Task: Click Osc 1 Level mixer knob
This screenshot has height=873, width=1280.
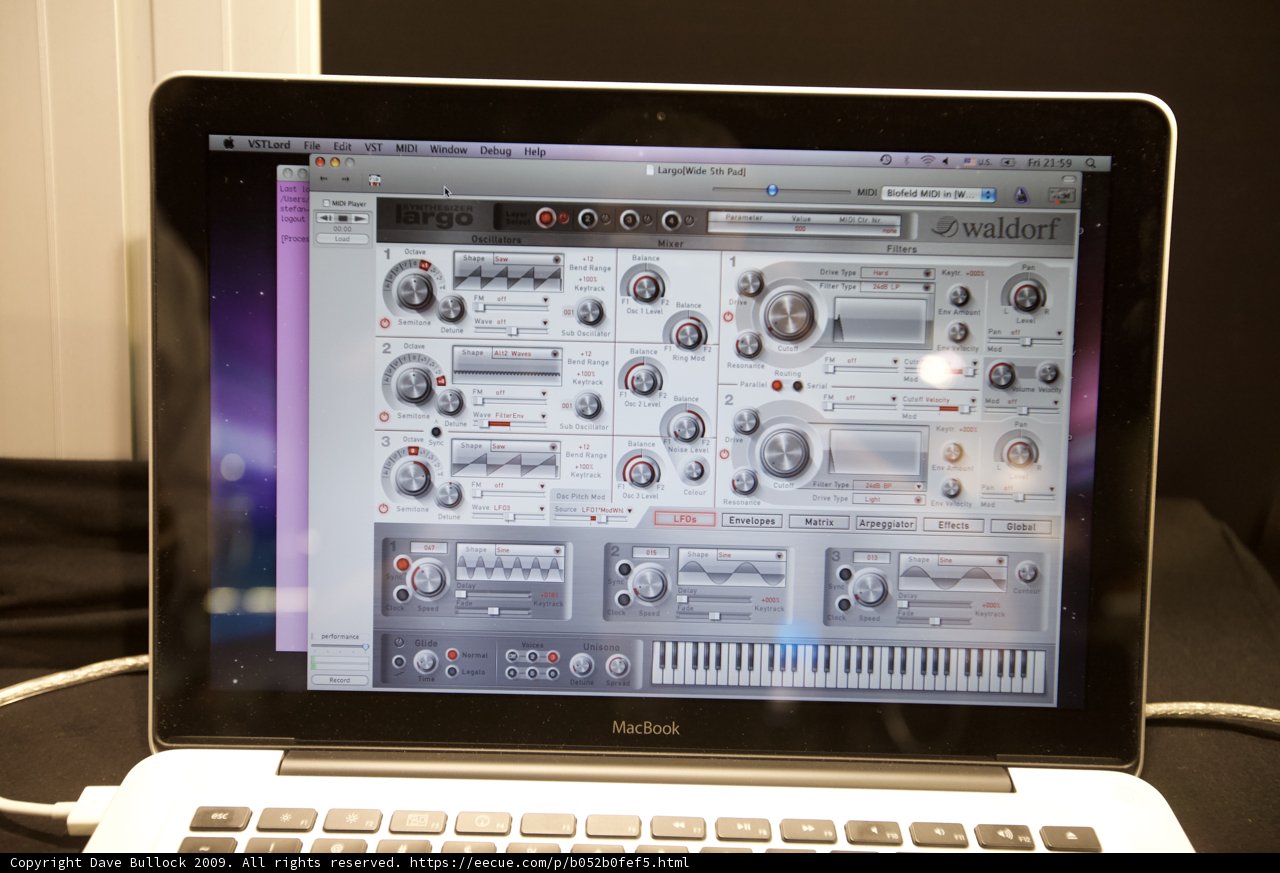Action: pos(646,288)
